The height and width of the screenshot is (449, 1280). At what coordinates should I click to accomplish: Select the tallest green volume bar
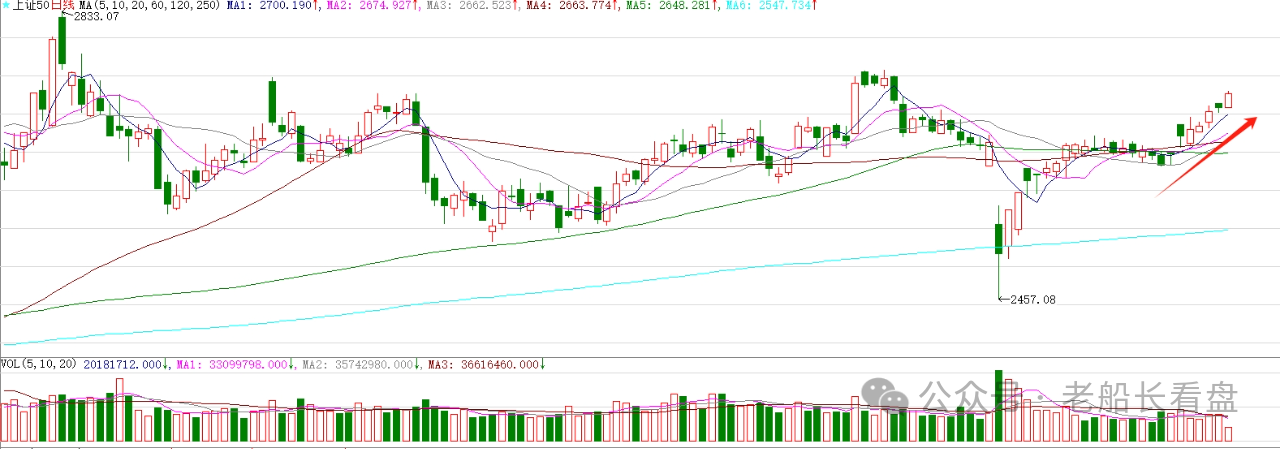pos(998,406)
